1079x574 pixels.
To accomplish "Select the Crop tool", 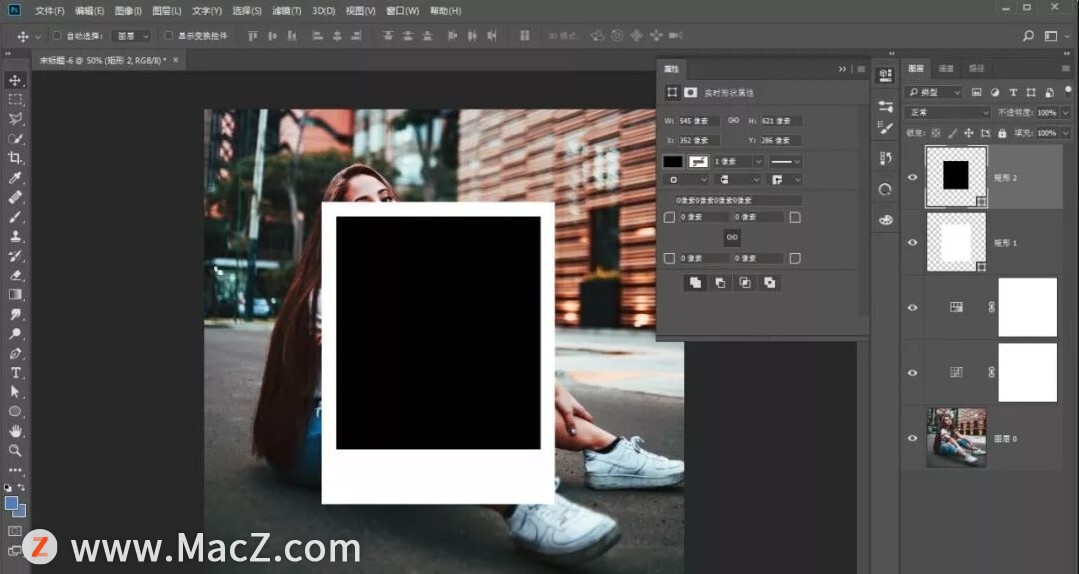I will [x=15, y=158].
